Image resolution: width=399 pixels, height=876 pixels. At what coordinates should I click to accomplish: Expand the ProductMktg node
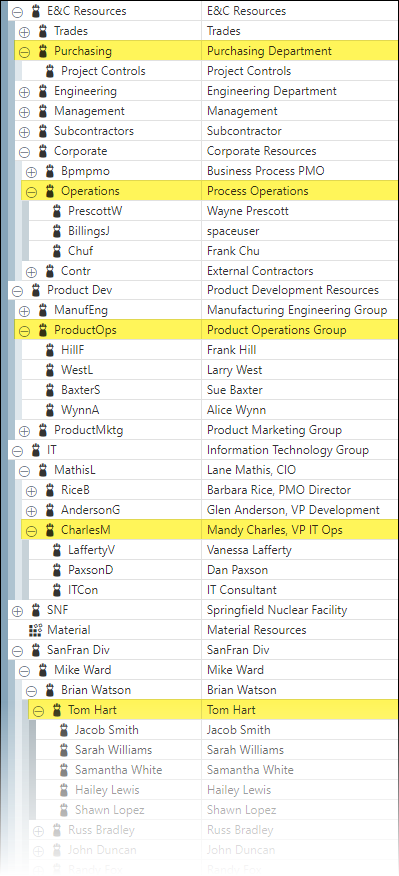coord(24,431)
